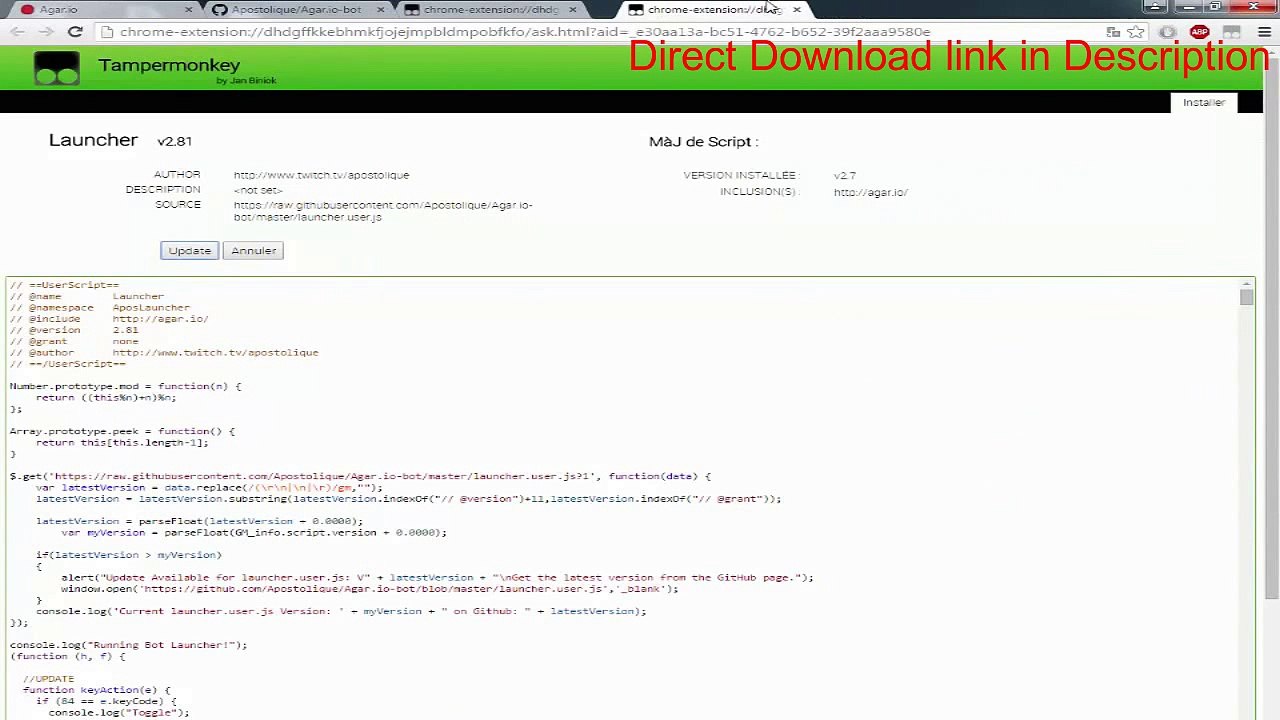Open the translate page icon
This screenshot has height=720, width=1280.
1113,32
